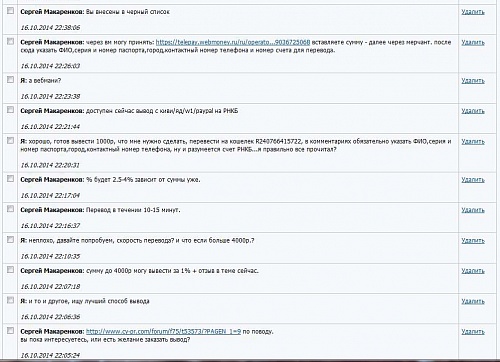
Task: Select checkbox of the 22:26:03 webmoney message
Action: click(x=10, y=41)
